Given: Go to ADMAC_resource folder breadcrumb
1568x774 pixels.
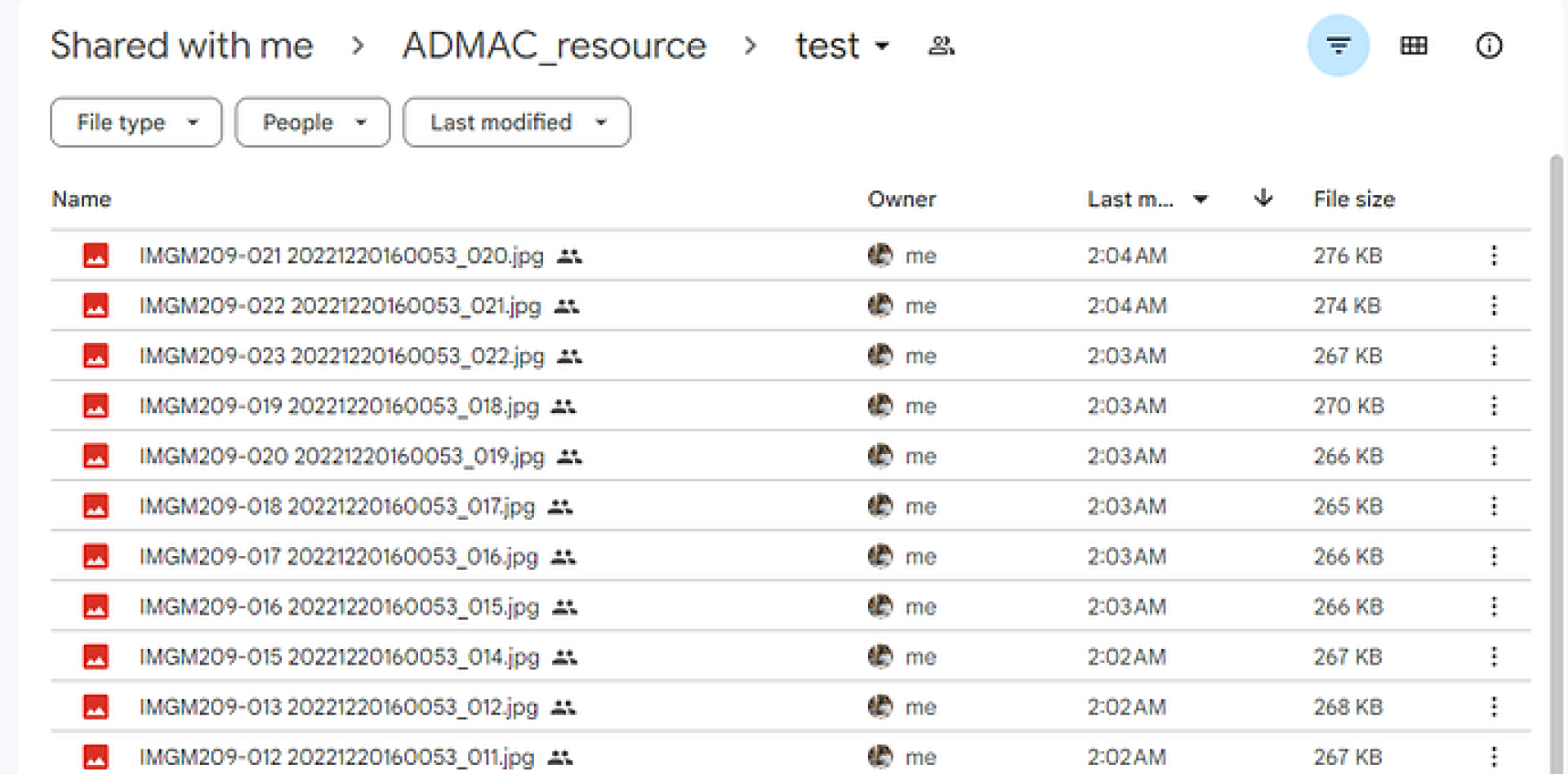Looking at the screenshot, I should [x=554, y=46].
